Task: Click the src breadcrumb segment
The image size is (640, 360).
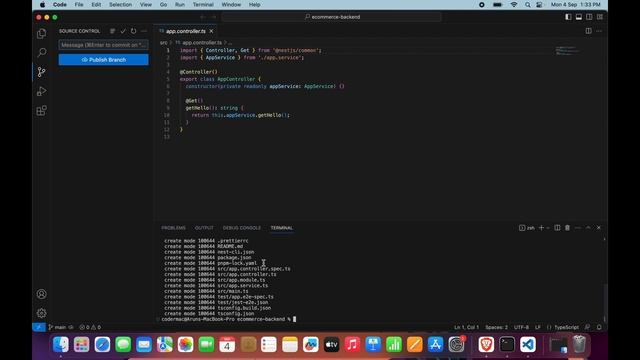Action: pyautogui.click(x=163, y=42)
